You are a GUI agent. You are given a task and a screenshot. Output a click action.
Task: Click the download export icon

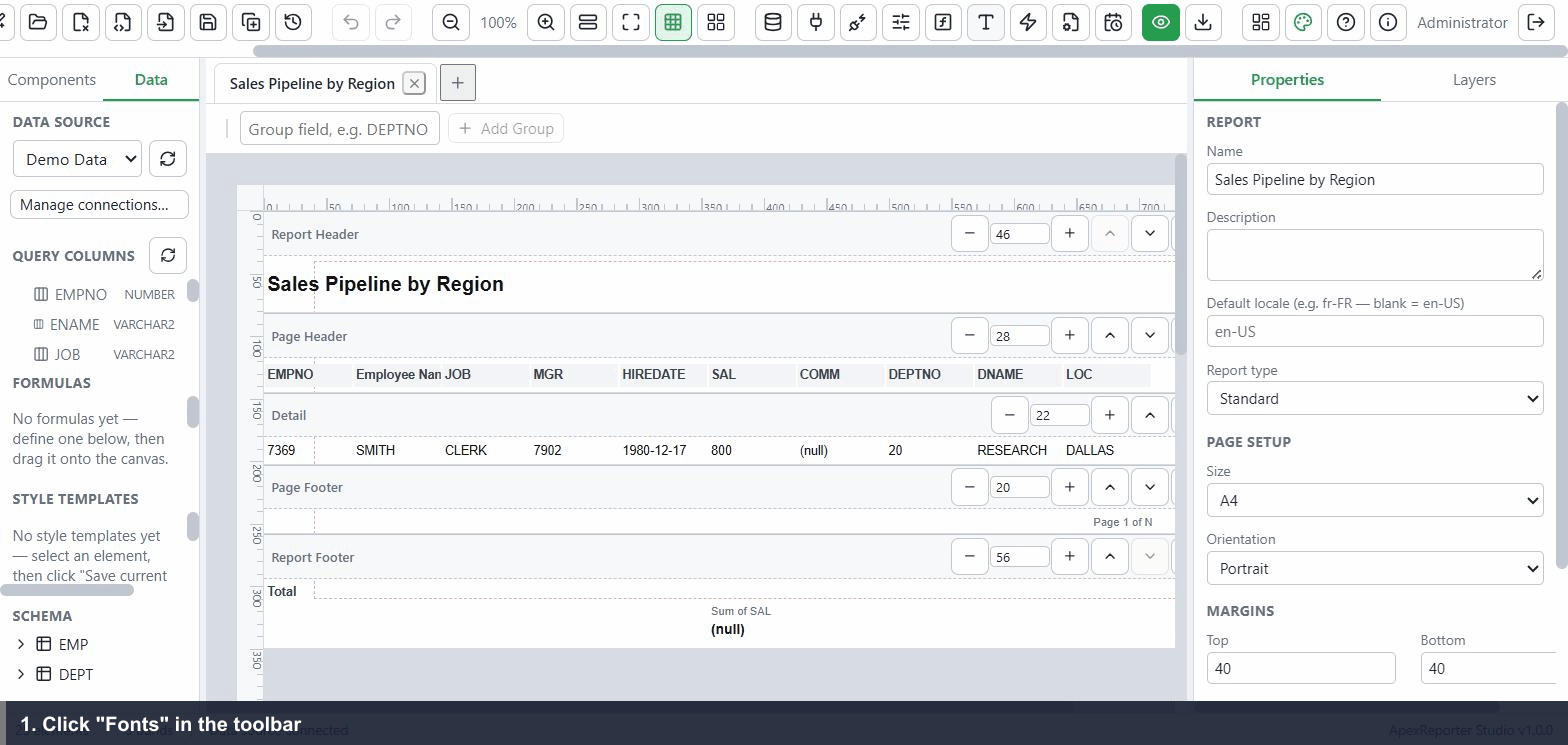point(1203,22)
